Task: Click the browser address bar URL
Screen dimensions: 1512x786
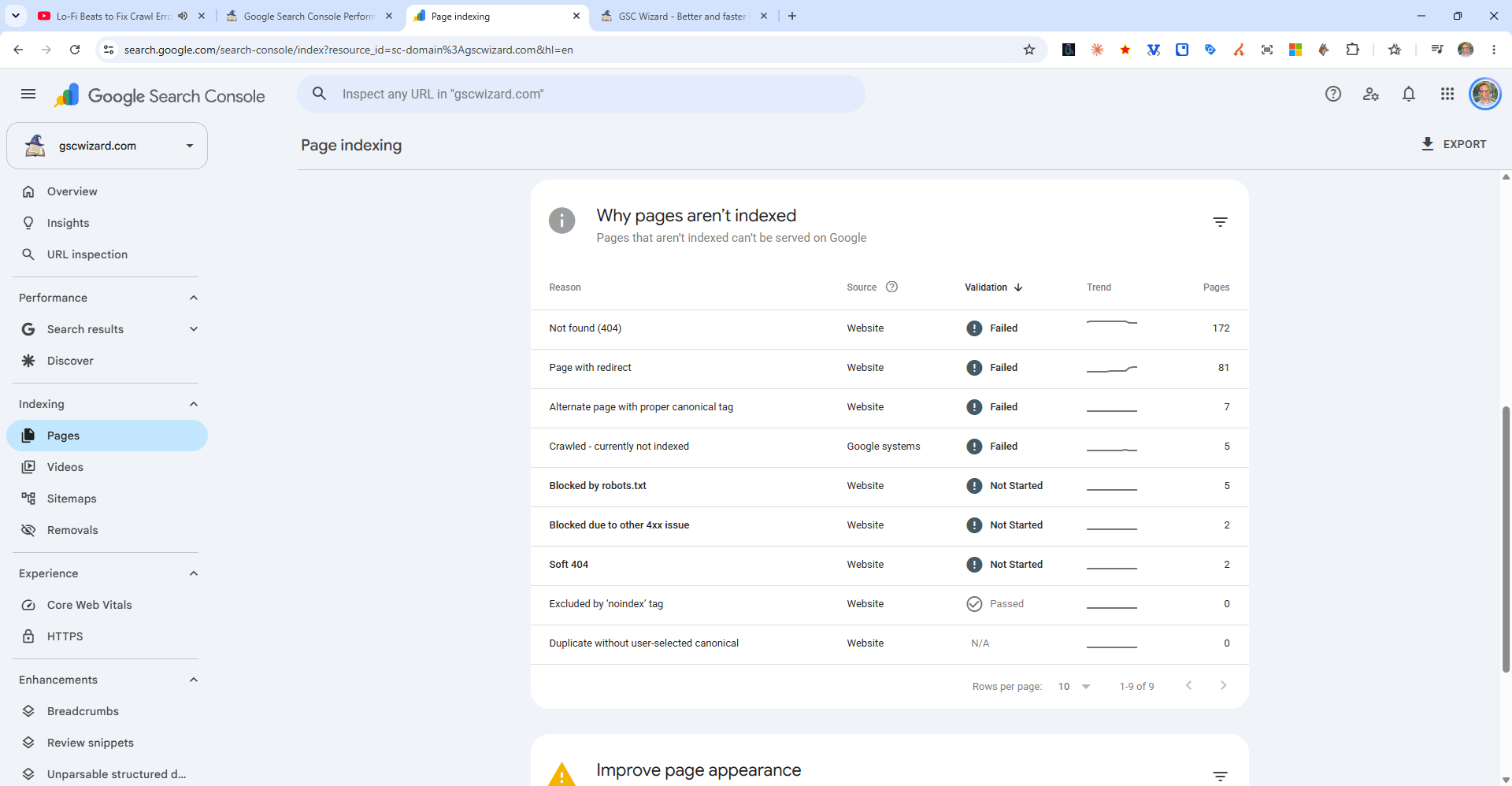Action: pyautogui.click(x=348, y=50)
